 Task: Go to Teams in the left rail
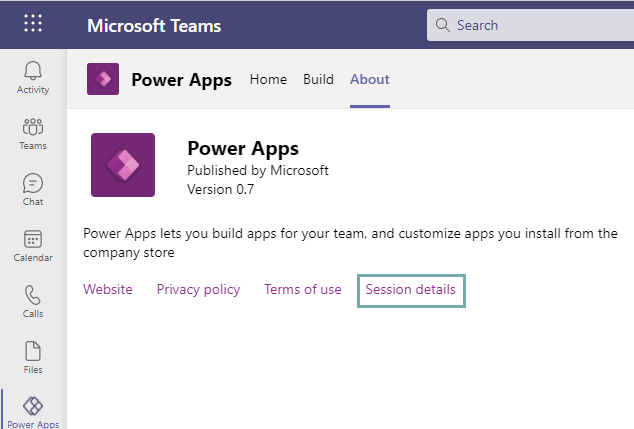tap(33, 133)
